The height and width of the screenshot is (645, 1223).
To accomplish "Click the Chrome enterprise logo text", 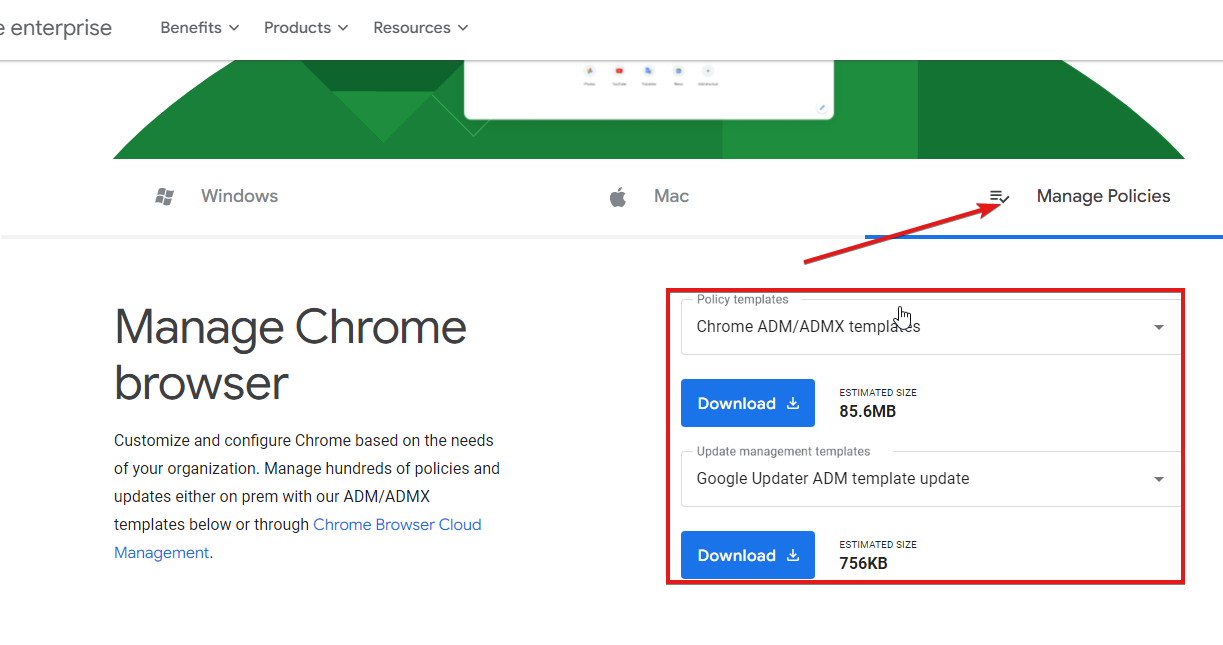I will click(x=56, y=28).
